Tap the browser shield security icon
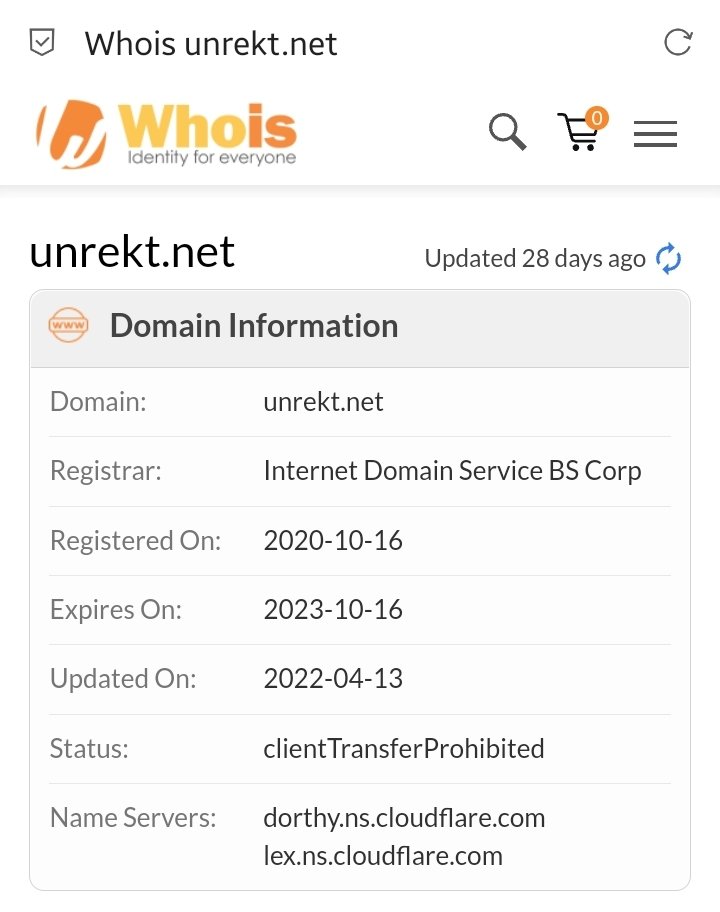Viewport: 720px width, 912px height. click(x=42, y=42)
